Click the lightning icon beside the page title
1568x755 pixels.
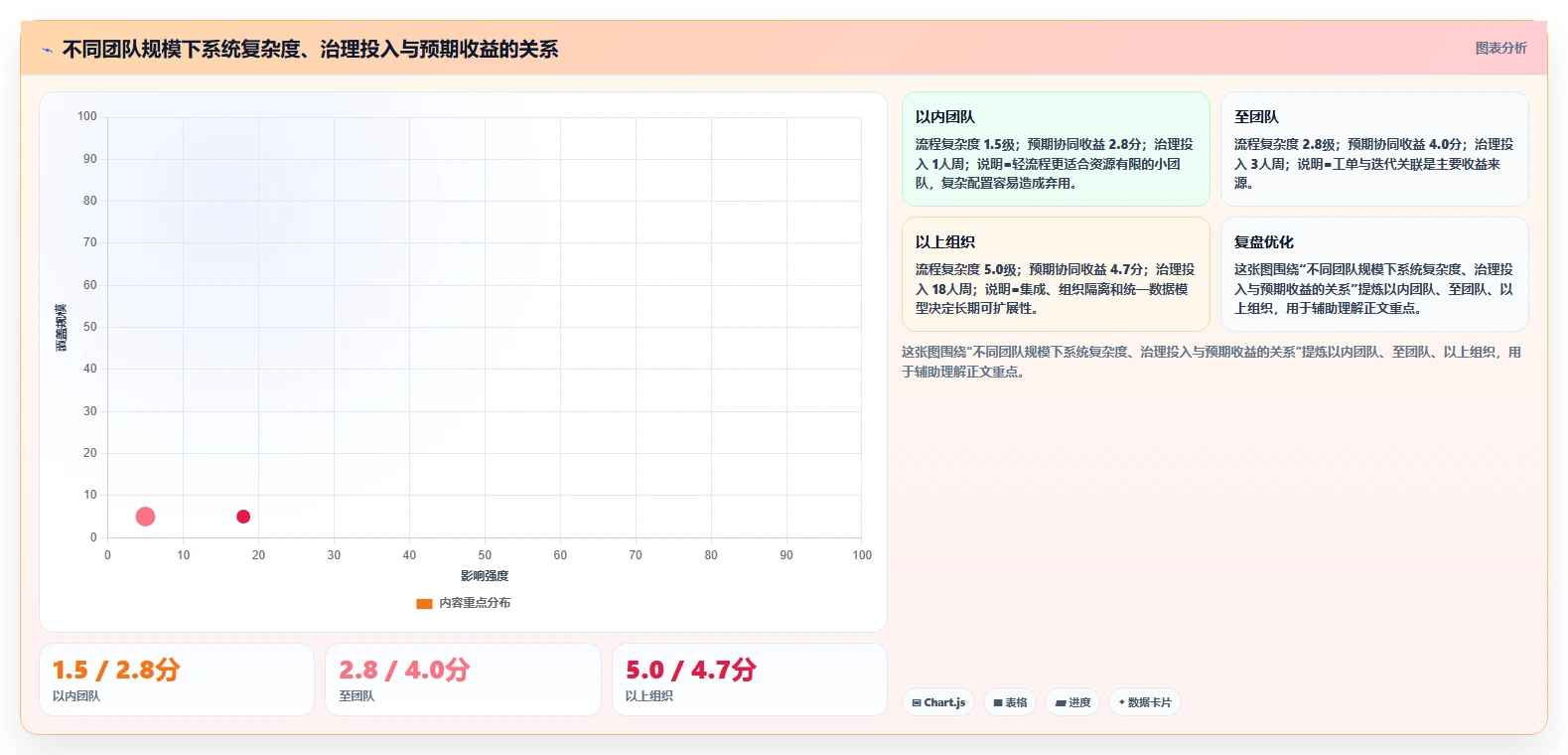pos(47,50)
